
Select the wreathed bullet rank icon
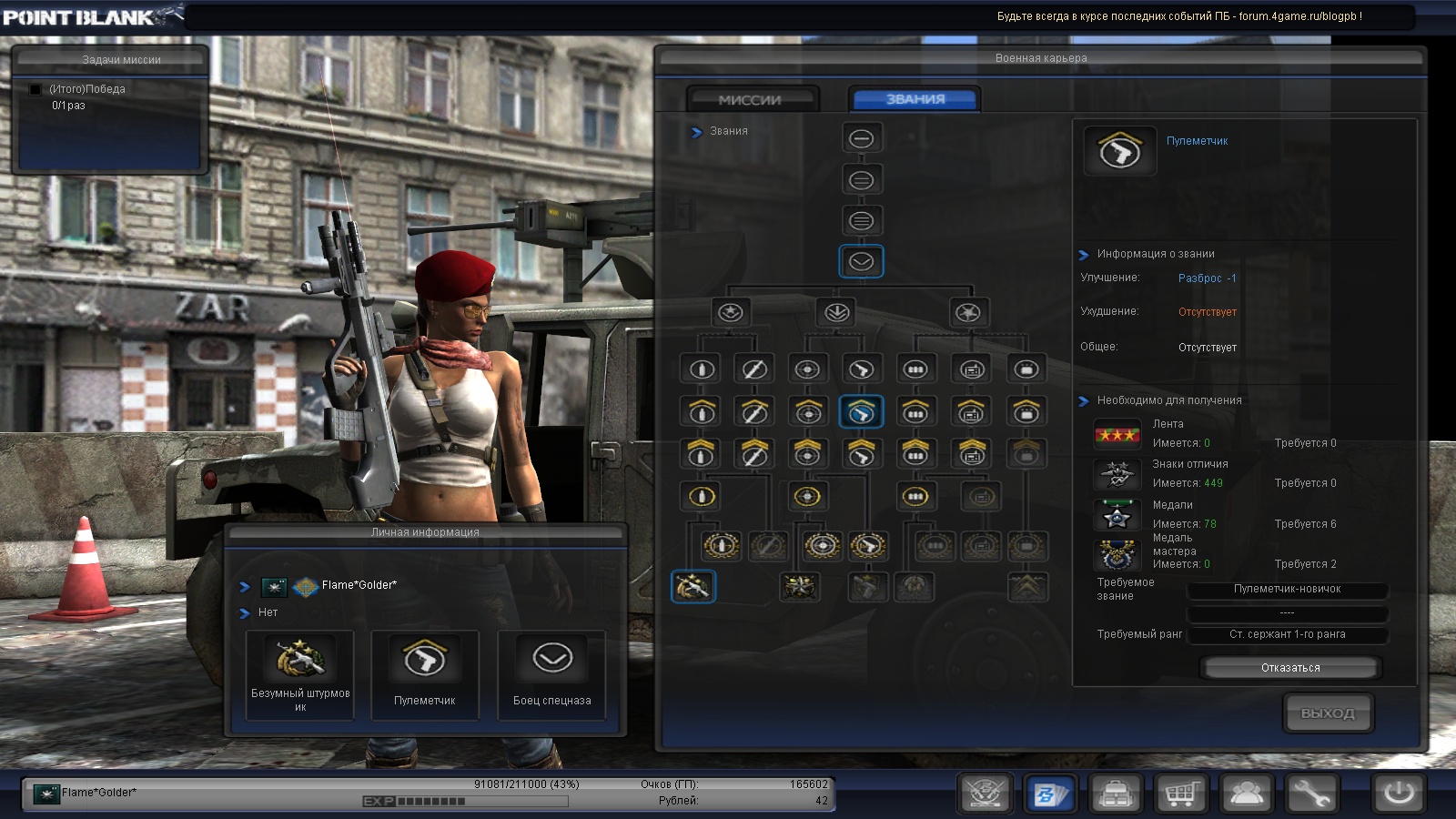click(x=722, y=546)
